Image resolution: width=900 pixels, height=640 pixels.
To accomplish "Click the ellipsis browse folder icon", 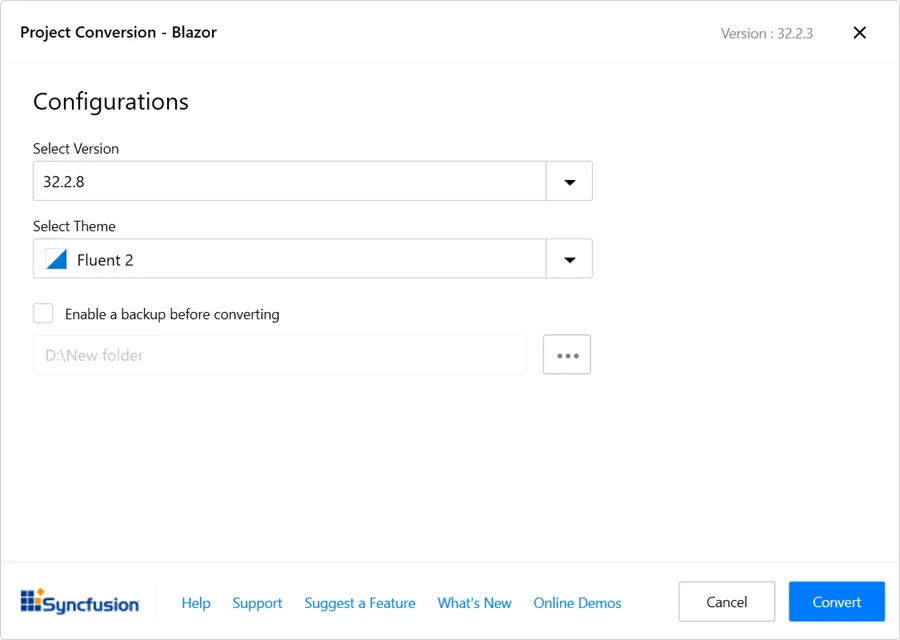I will click(567, 354).
